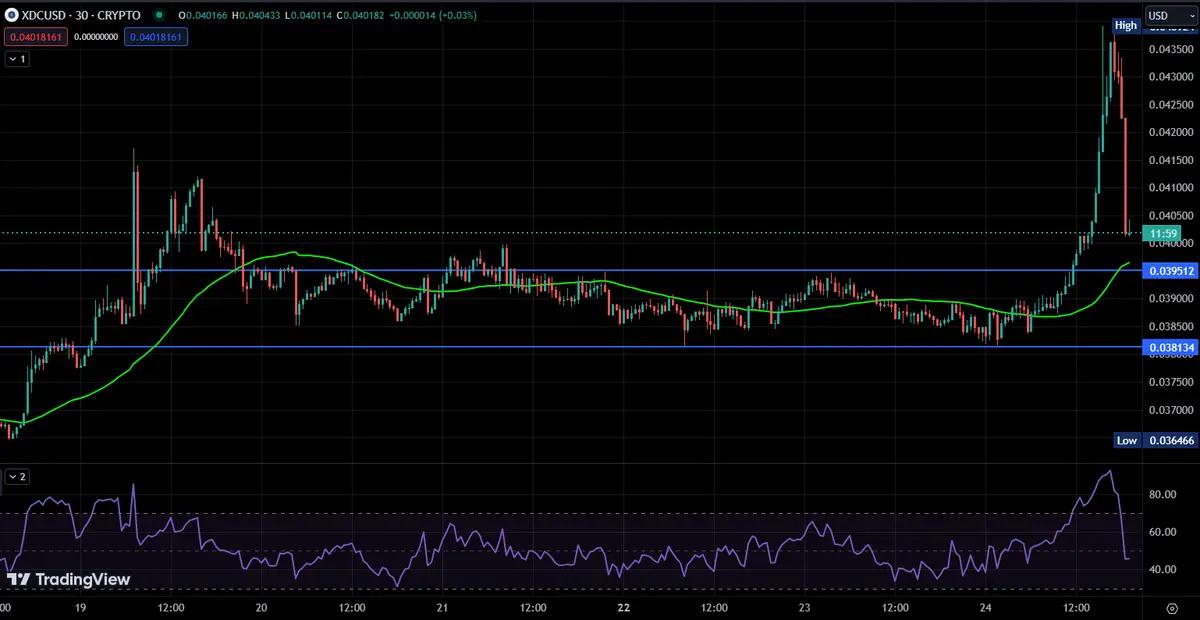Click the 80.00 RSI axis label
The height and width of the screenshot is (620, 1200).
pos(1162,495)
